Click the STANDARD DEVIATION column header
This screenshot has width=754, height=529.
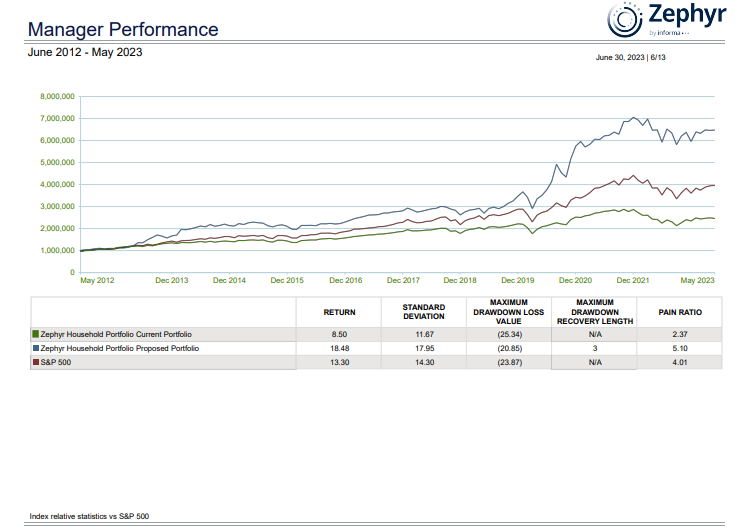pyautogui.click(x=423, y=312)
